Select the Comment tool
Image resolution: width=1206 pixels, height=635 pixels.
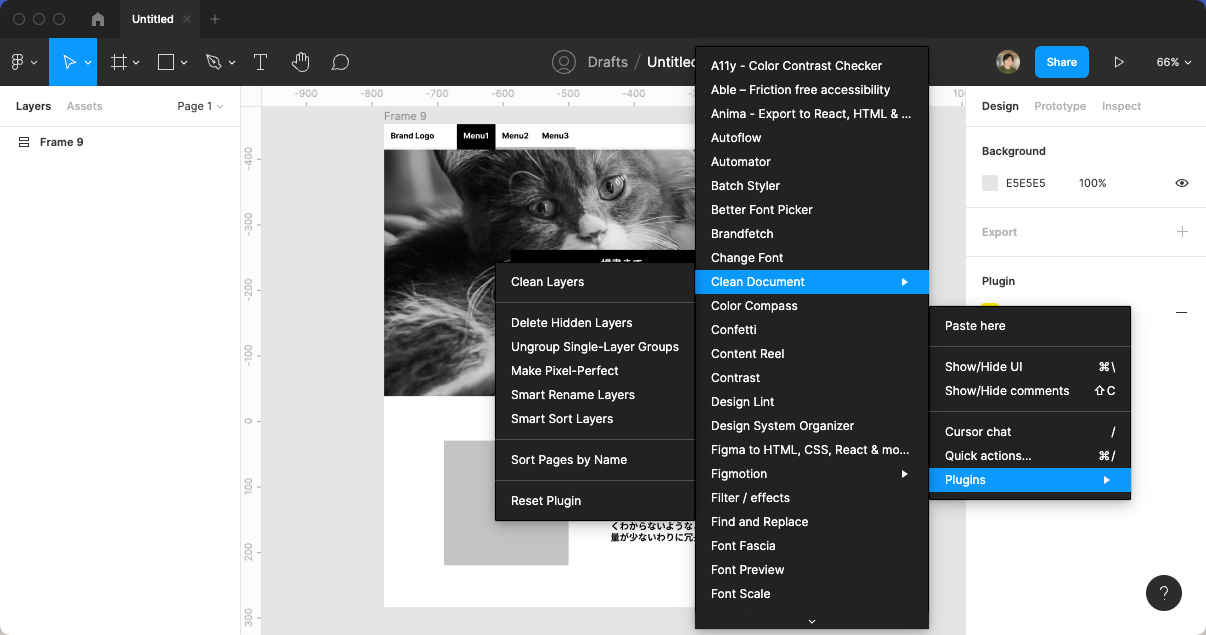340,62
